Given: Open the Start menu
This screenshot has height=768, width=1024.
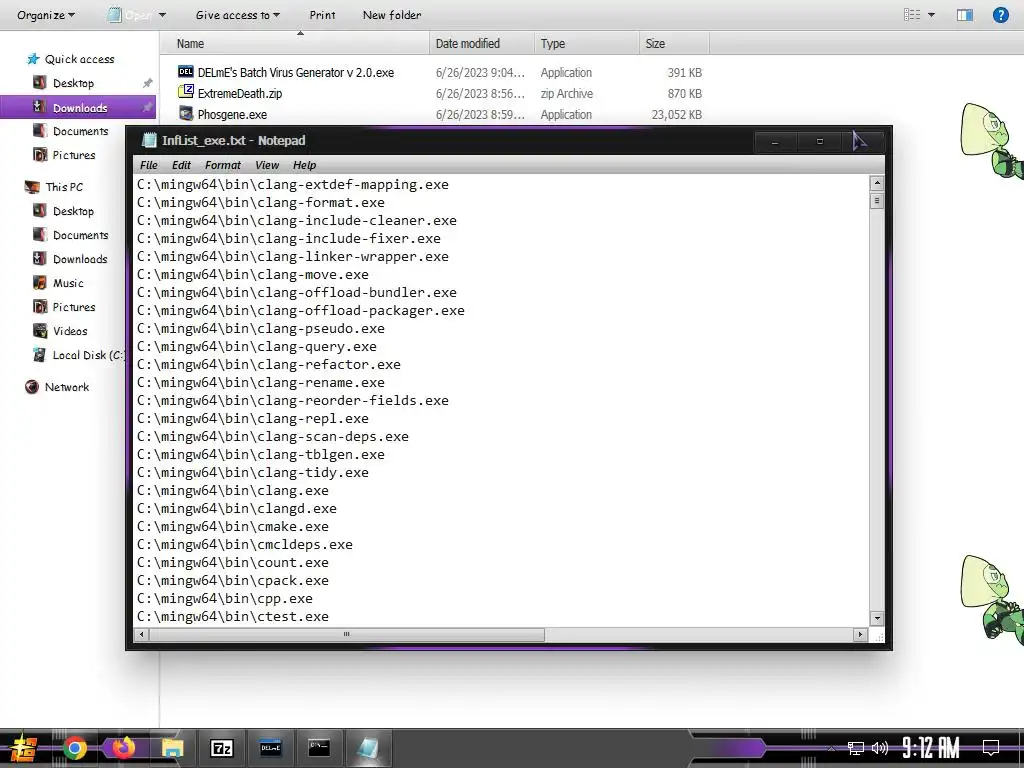Looking at the screenshot, I should (22, 749).
